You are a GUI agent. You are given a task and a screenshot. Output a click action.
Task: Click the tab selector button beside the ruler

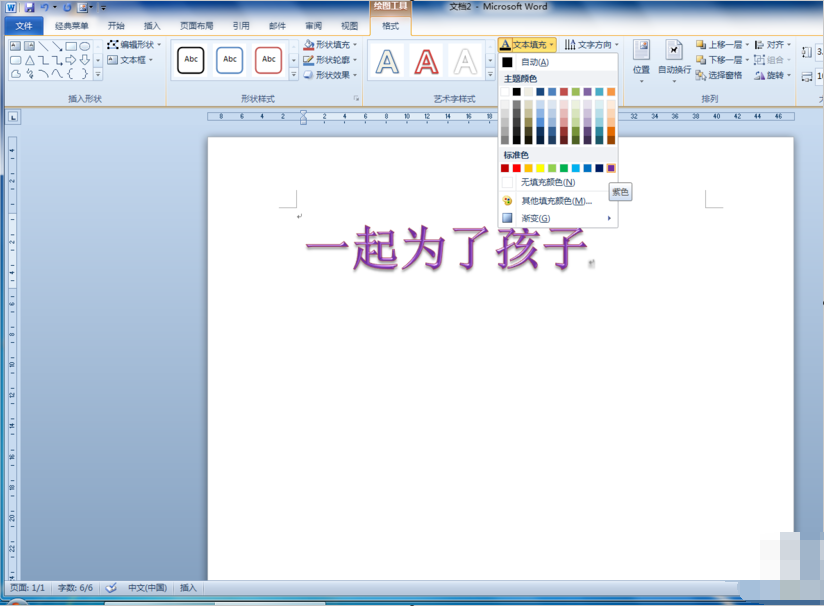coord(13,117)
